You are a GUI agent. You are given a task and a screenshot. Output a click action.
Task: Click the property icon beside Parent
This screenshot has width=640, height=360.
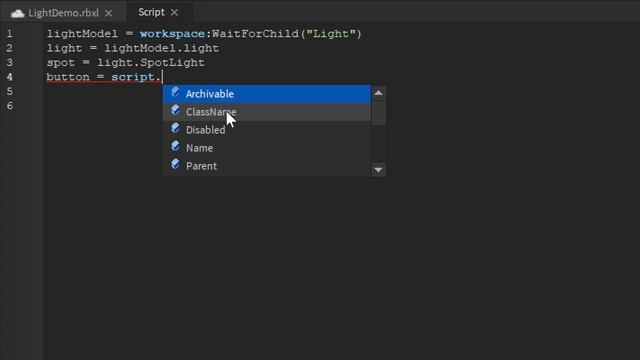click(x=176, y=164)
